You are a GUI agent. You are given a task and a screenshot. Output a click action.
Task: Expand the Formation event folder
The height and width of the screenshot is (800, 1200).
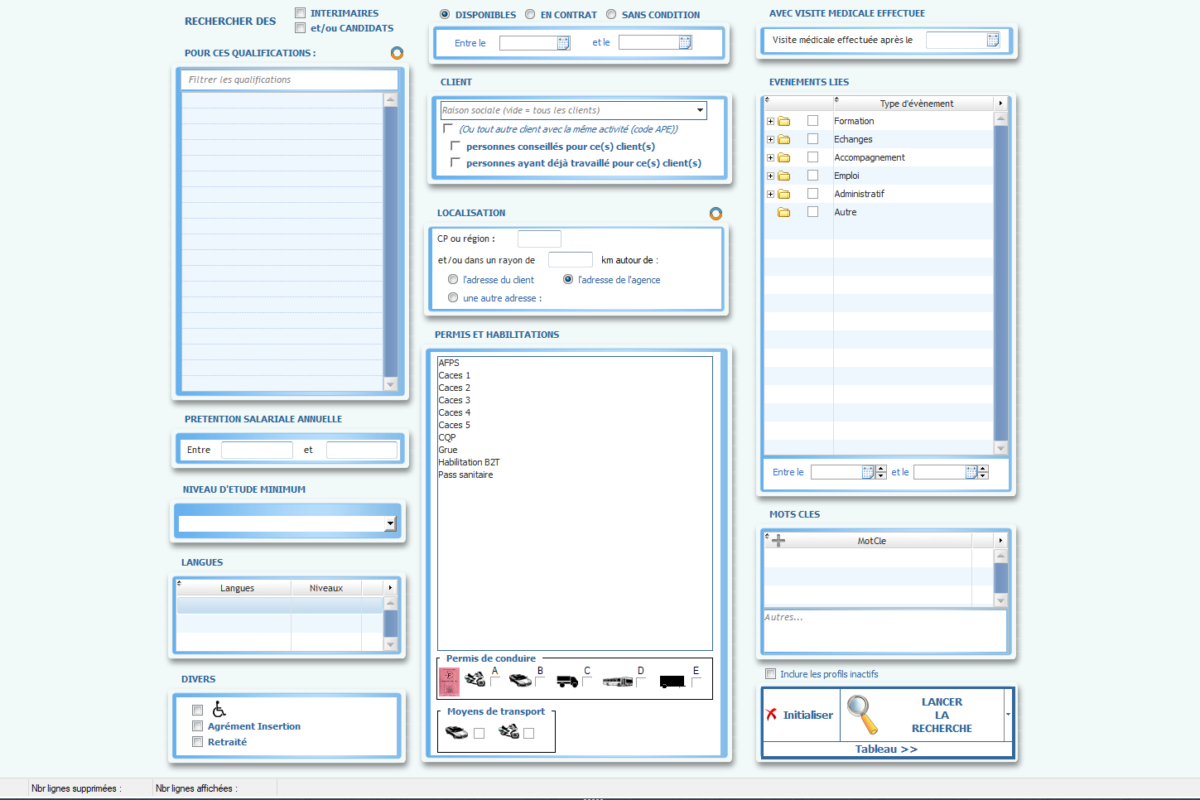770,121
